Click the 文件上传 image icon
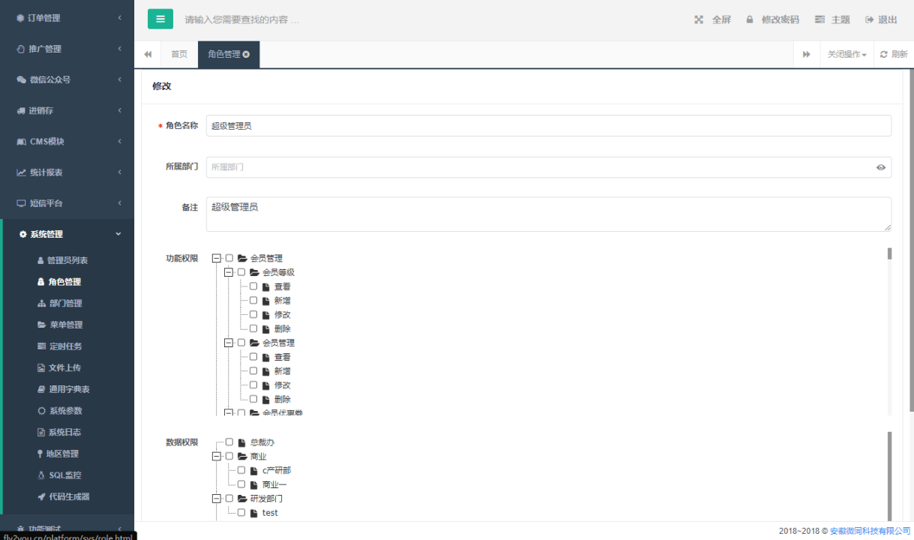This screenshot has width=914, height=540. (41, 368)
